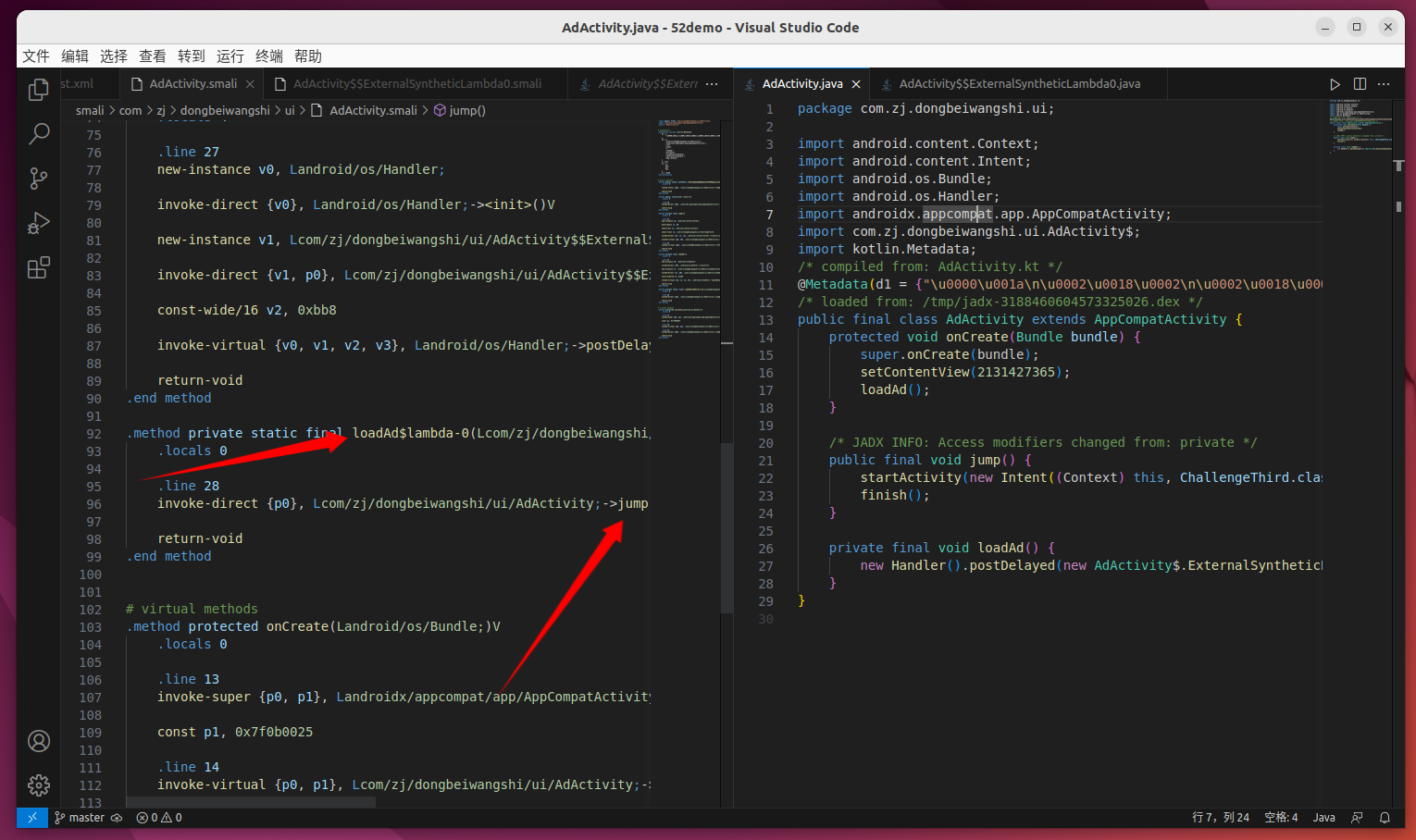Viewport: 1416px width, 840px height.
Task: Close the AdActivity.java tab
Action: [x=856, y=84]
